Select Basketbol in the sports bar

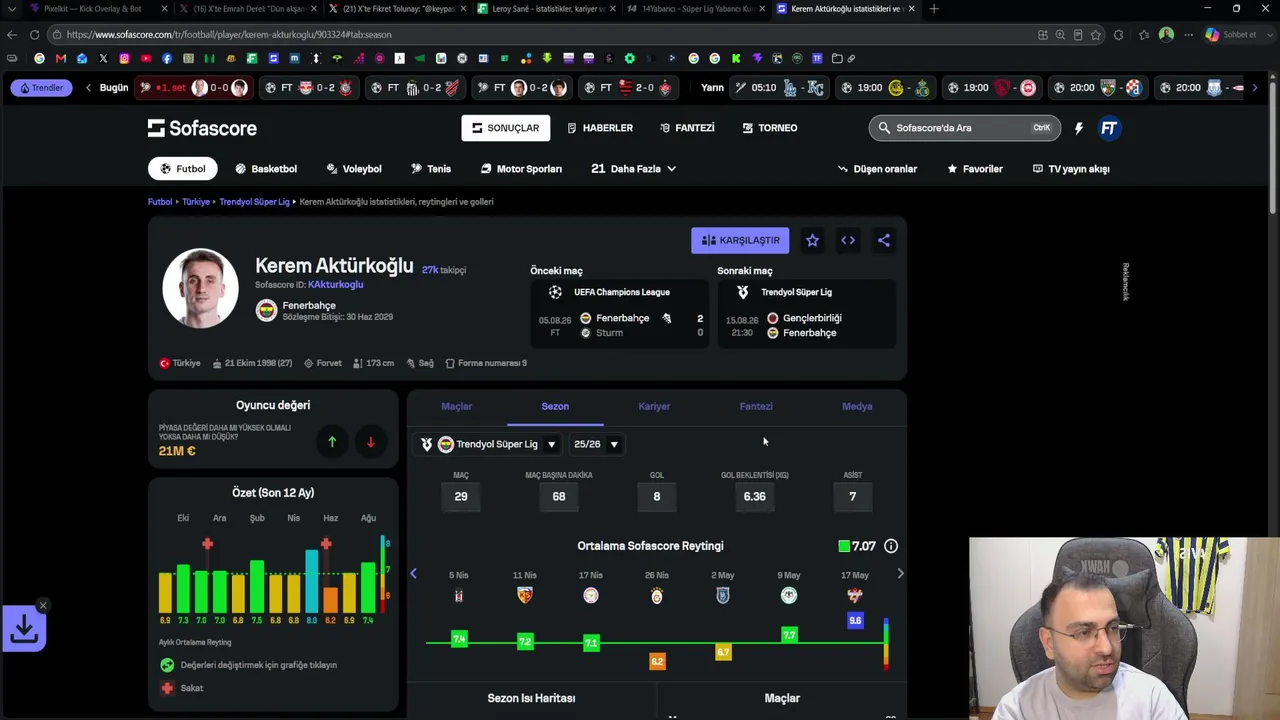(x=266, y=169)
